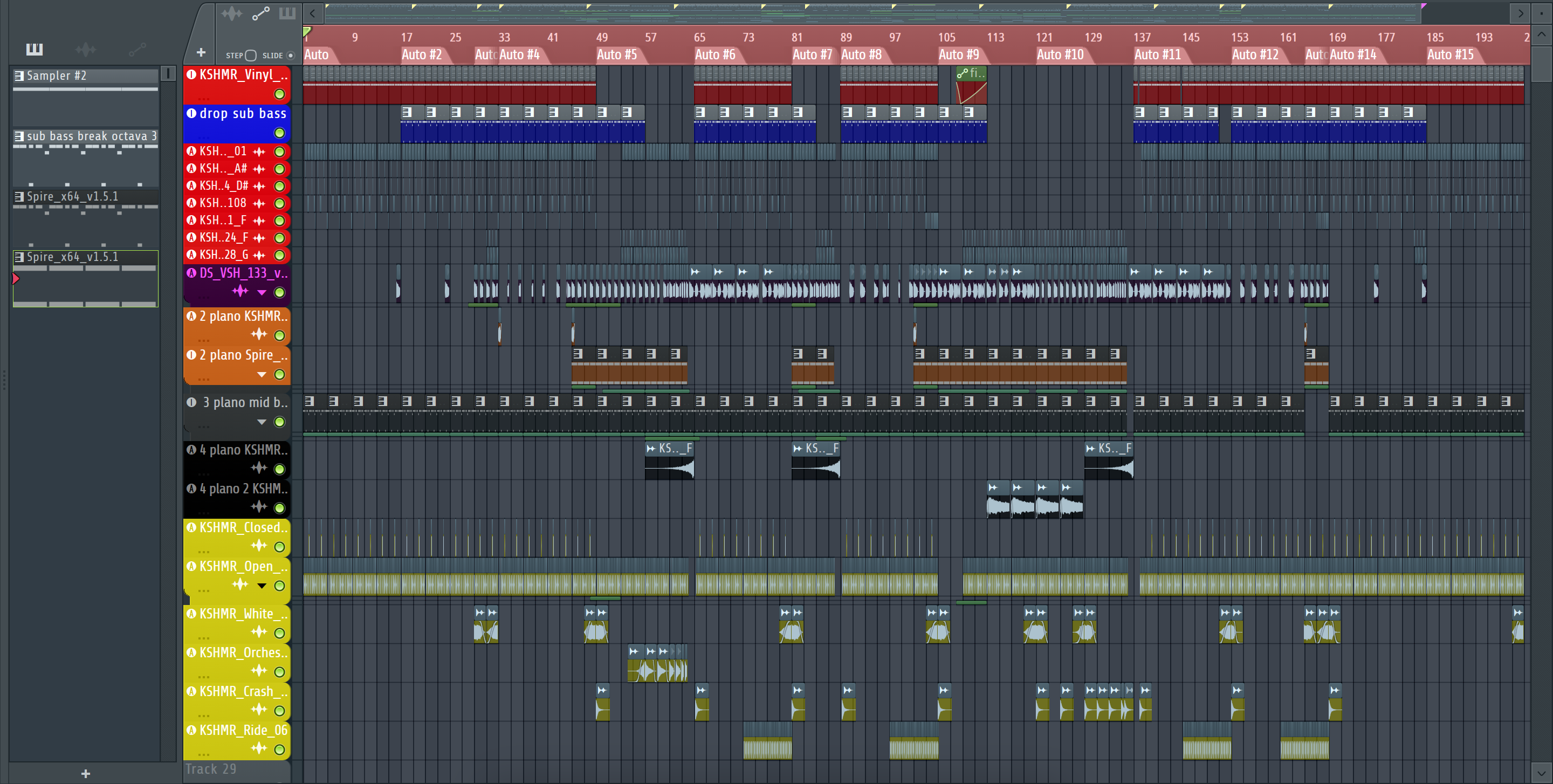Click waveform icon on KSH.._A# track
This screenshot has height=784, width=1553.
click(259, 169)
